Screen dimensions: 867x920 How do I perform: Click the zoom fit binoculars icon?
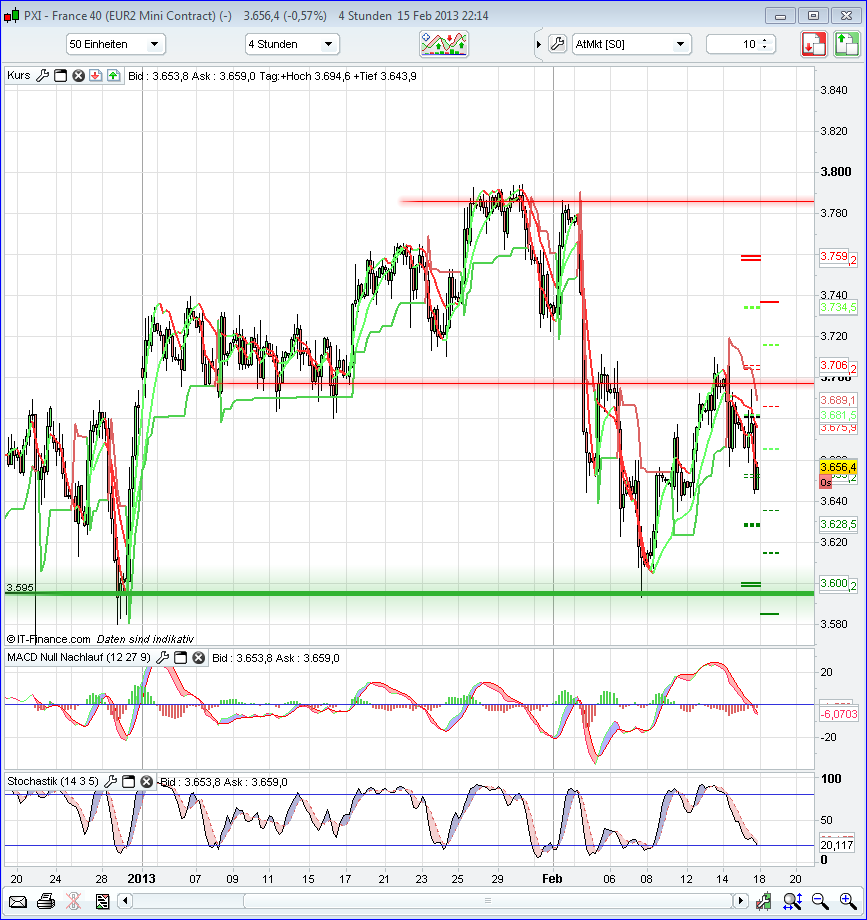pyautogui.click(x=792, y=901)
